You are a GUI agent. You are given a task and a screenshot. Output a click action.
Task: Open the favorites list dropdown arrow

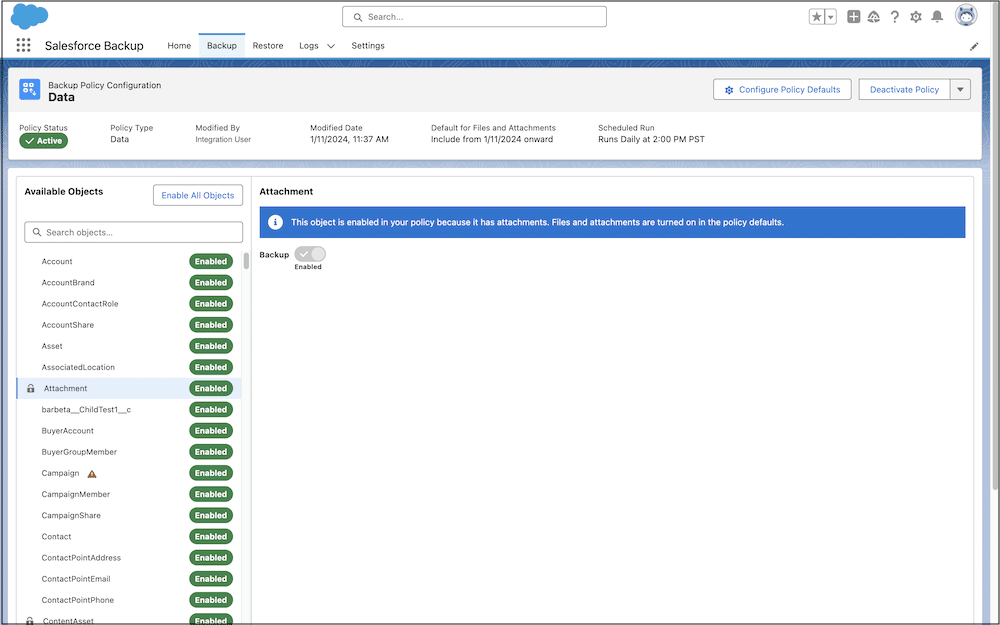(830, 17)
